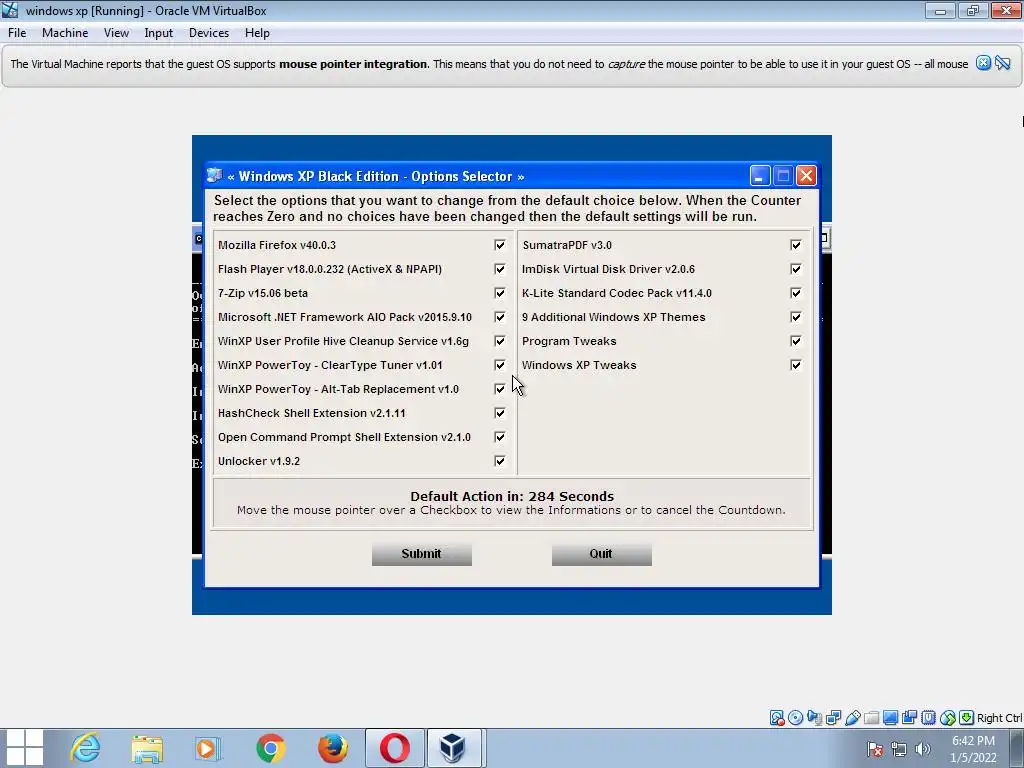The width and height of the screenshot is (1024, 768).
Task: Click the don't-show-again notification icon
Action: [x=1003, y=63]
